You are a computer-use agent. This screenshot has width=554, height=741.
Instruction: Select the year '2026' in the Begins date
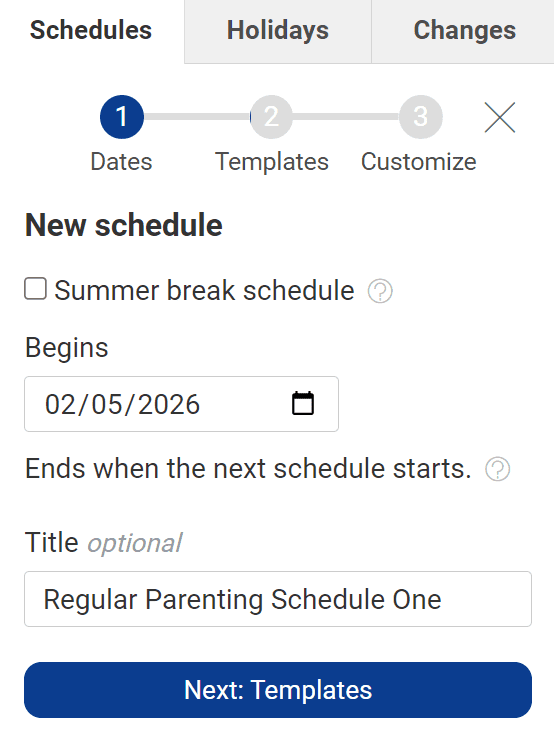click(x=169, y=405)
